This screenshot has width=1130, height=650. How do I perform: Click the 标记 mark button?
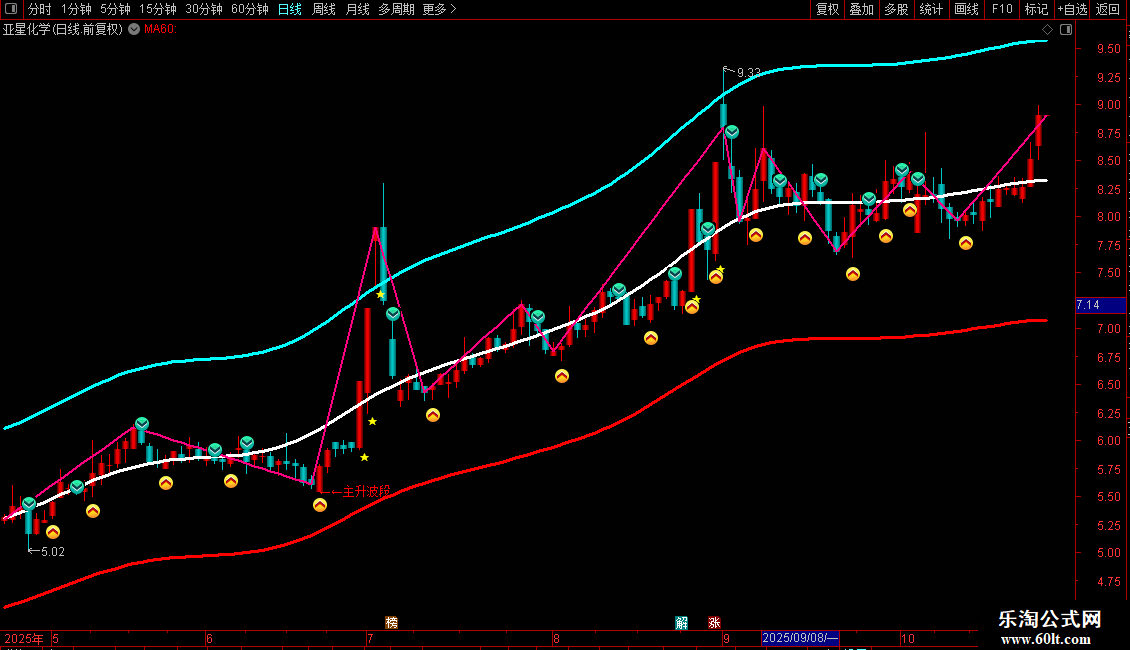pyautogui.click(x=1036, y=9)
